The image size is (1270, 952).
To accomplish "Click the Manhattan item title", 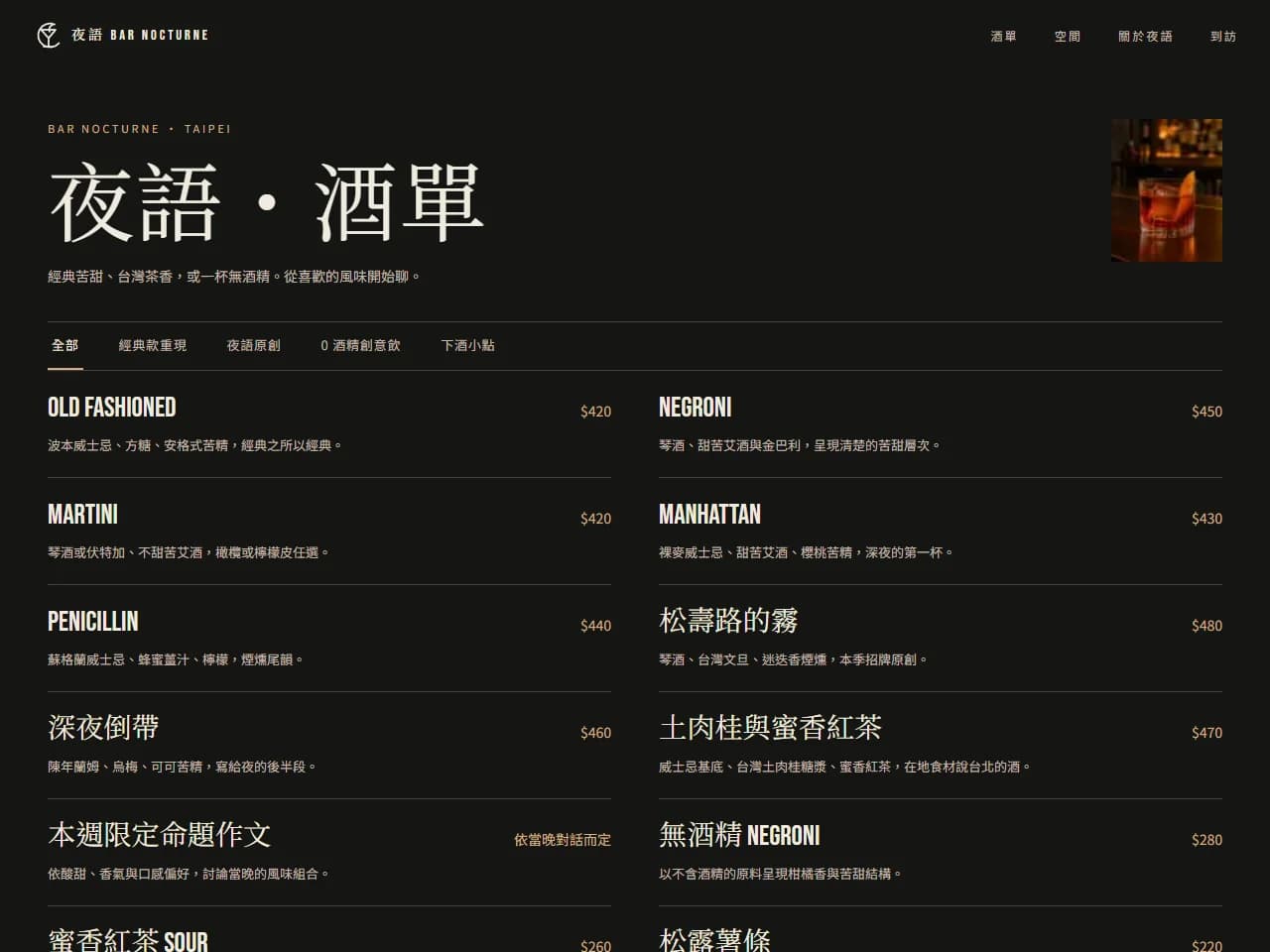I will tap(709, 515).
